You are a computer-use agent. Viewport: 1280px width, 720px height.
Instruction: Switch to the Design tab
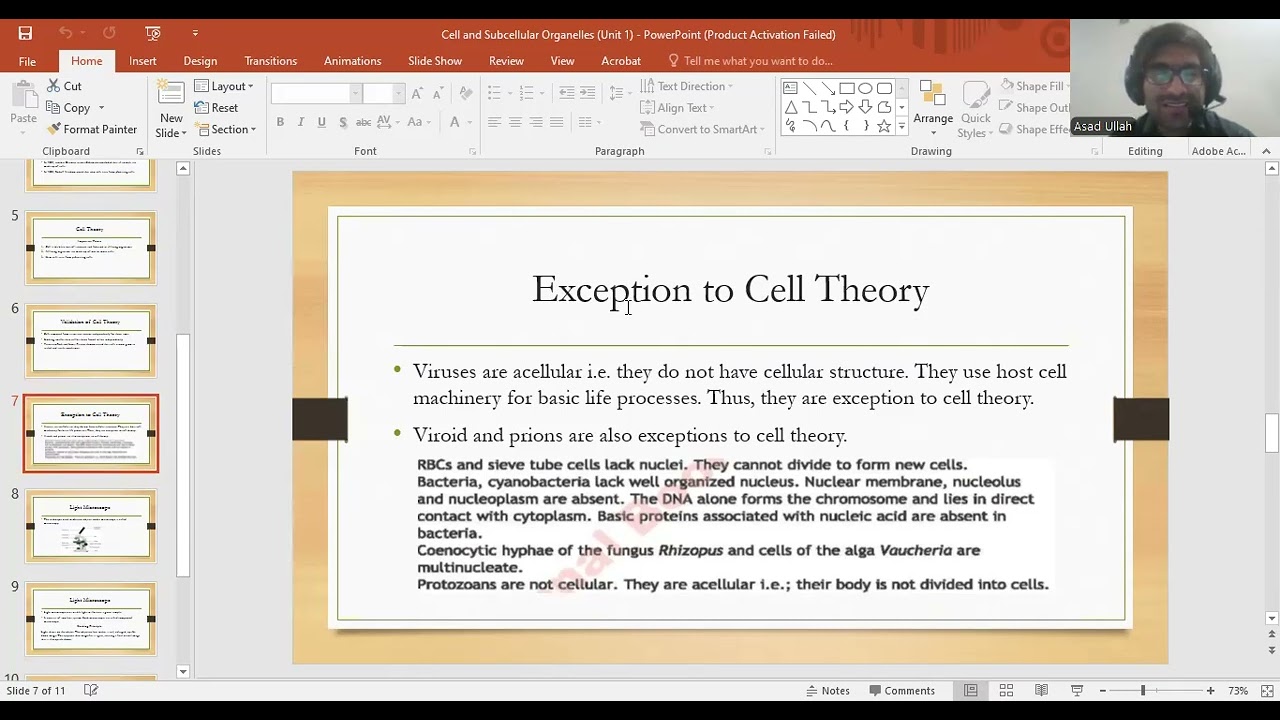click(200, 61)
